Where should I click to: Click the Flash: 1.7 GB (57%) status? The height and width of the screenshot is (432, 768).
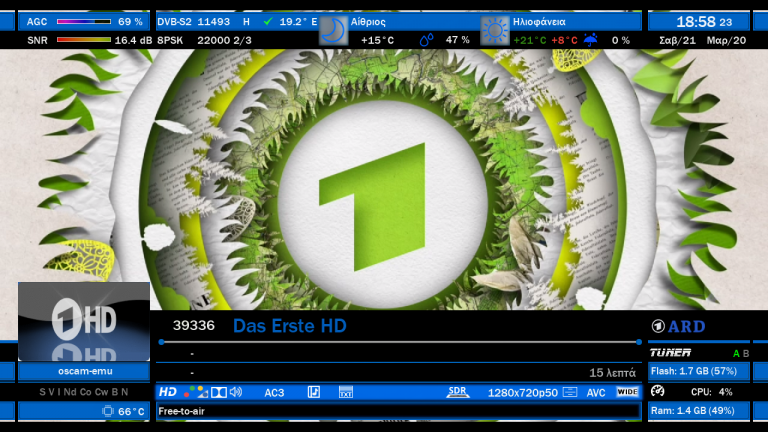coord(694,371)
